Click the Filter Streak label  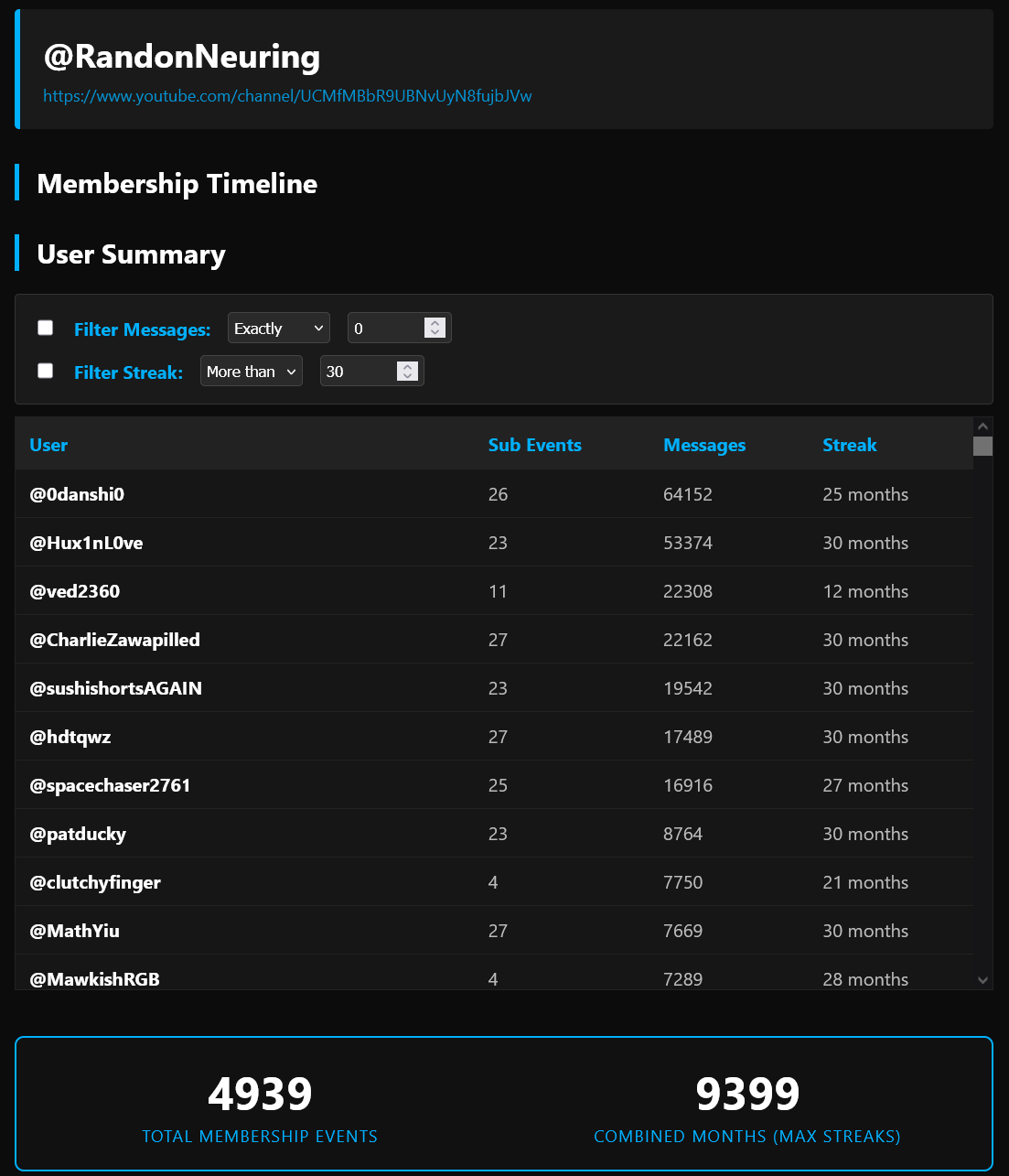[128, 372]
